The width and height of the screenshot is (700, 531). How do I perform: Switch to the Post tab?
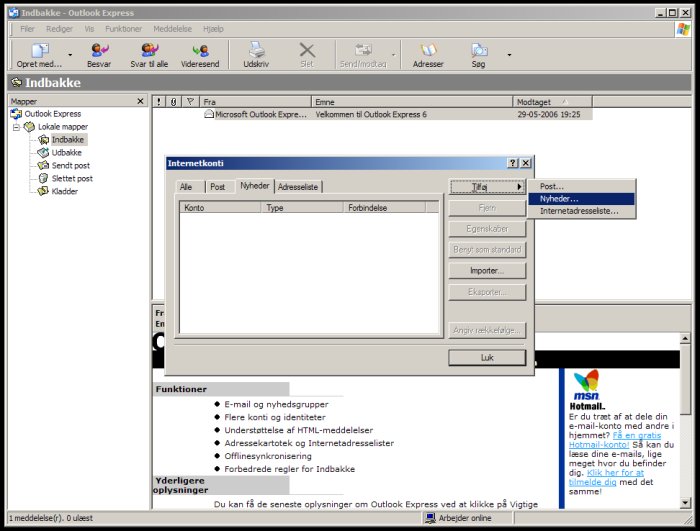click(217, 187)
